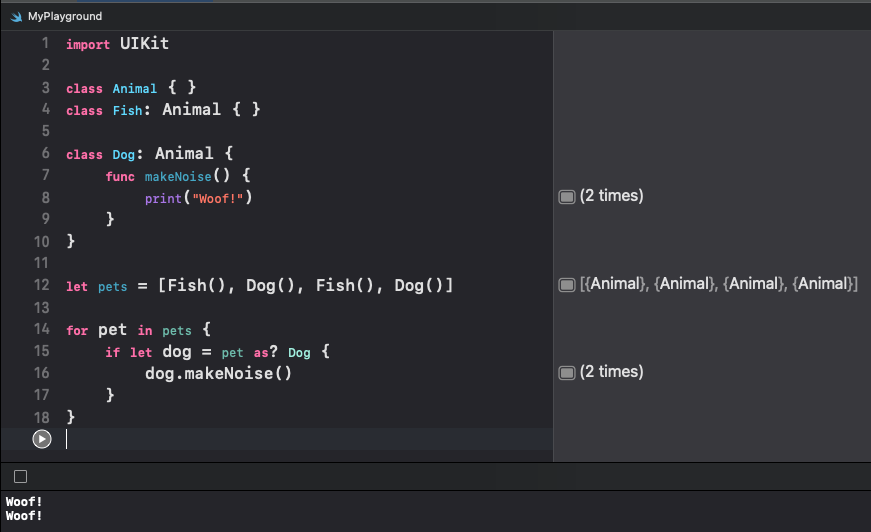Open the Swift playground file icon
Image resolution: width=871 pixels, height=532 pixels.
17,17
